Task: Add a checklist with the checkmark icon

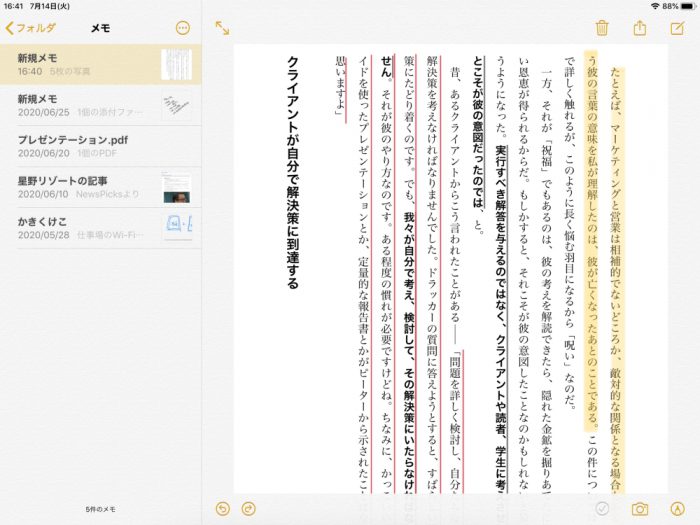Action: 602,508
